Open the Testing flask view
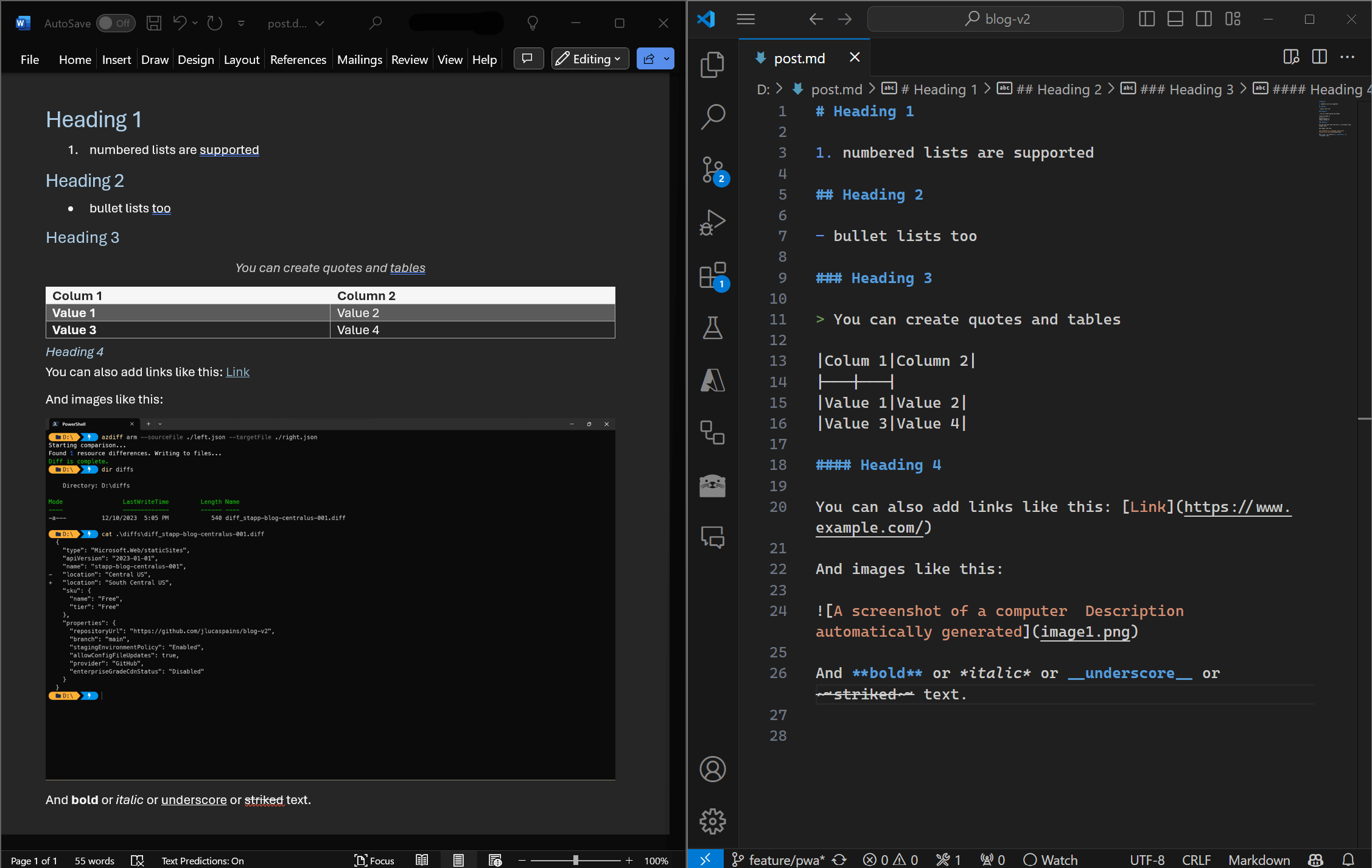The image size is (1372, 868). (x=712, y=327)
